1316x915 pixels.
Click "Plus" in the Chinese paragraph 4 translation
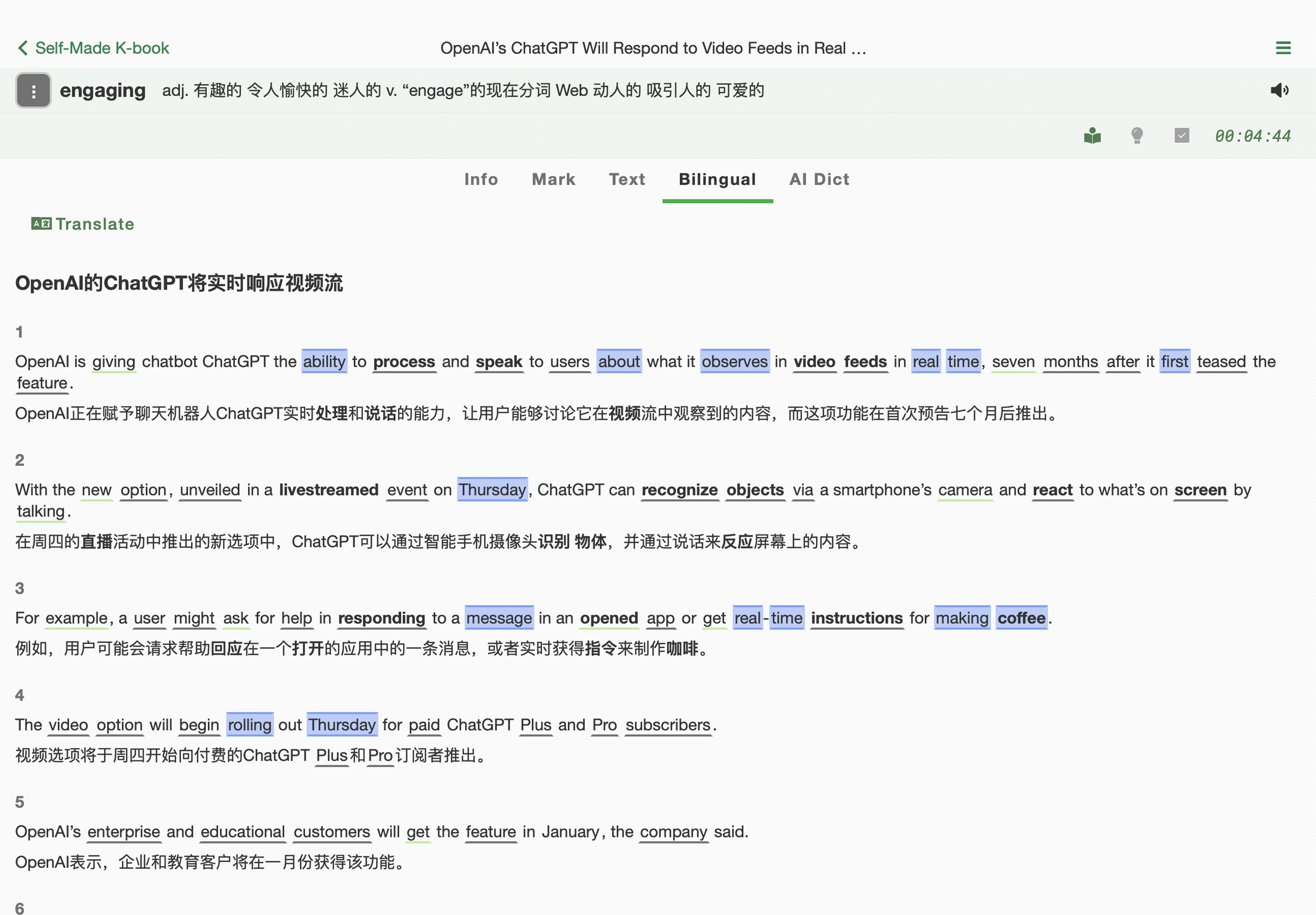332,755
